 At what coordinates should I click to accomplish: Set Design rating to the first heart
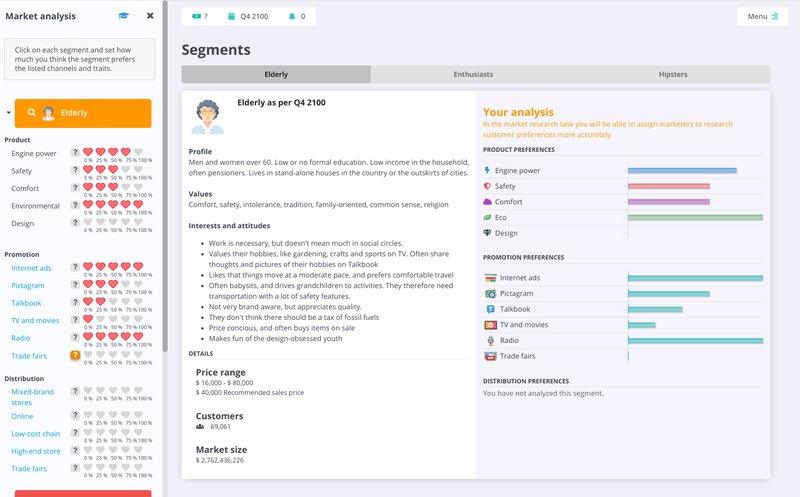point(88,222)
